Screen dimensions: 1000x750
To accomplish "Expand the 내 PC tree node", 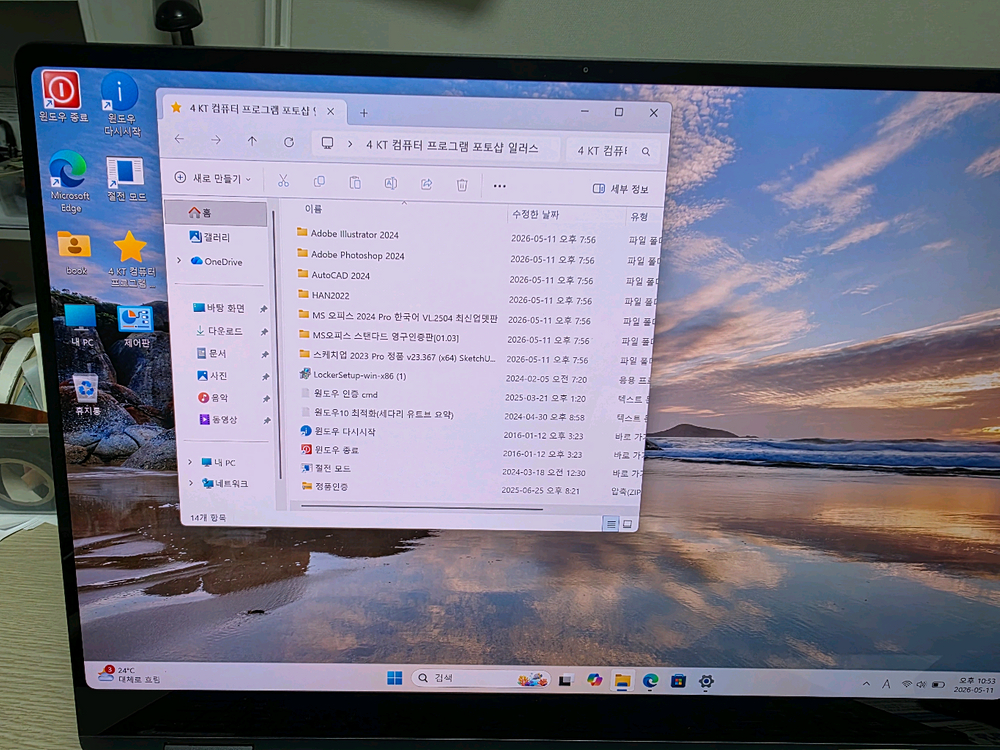I will (x=189, y=462).
